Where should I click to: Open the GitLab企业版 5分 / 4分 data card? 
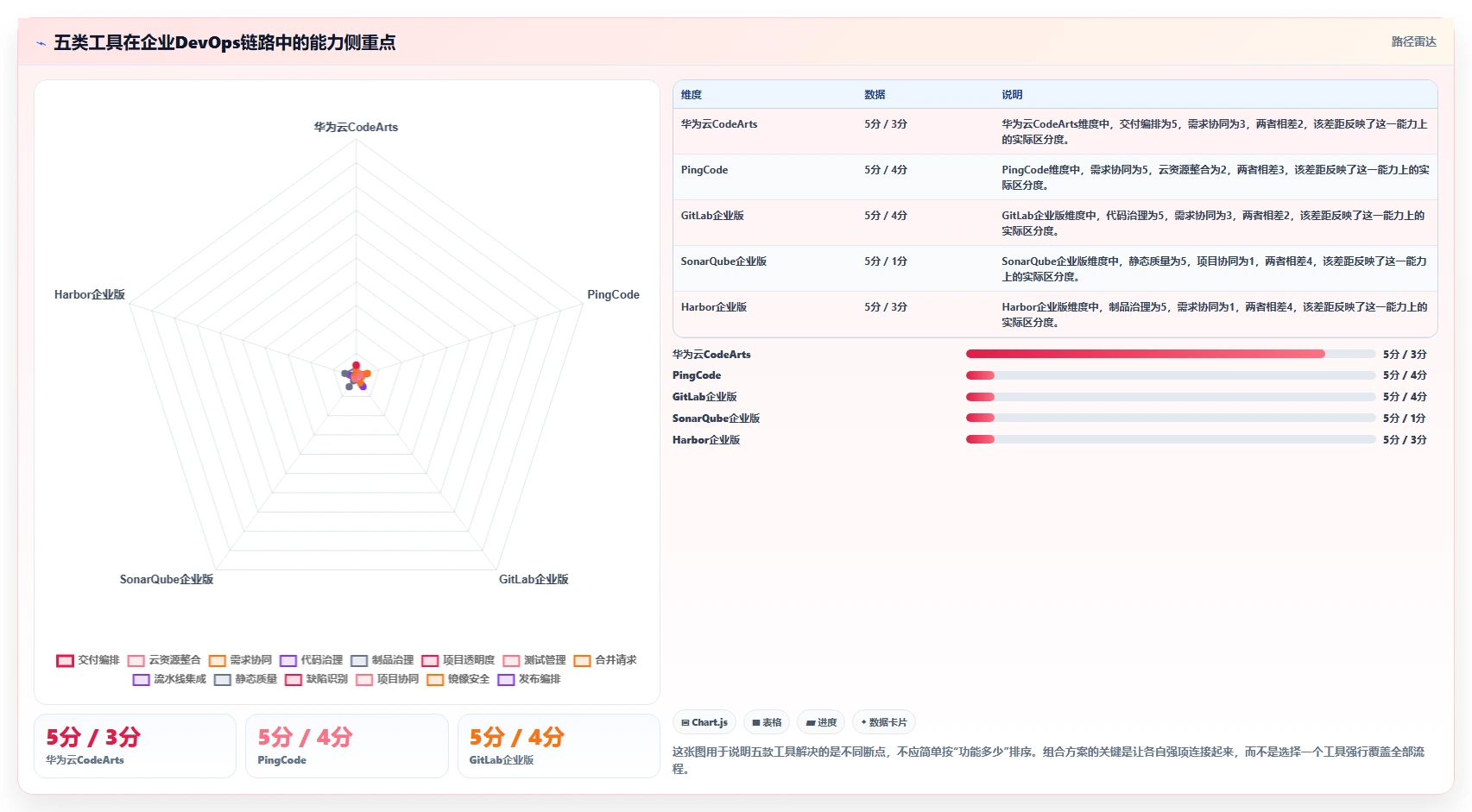click(559, 746)
